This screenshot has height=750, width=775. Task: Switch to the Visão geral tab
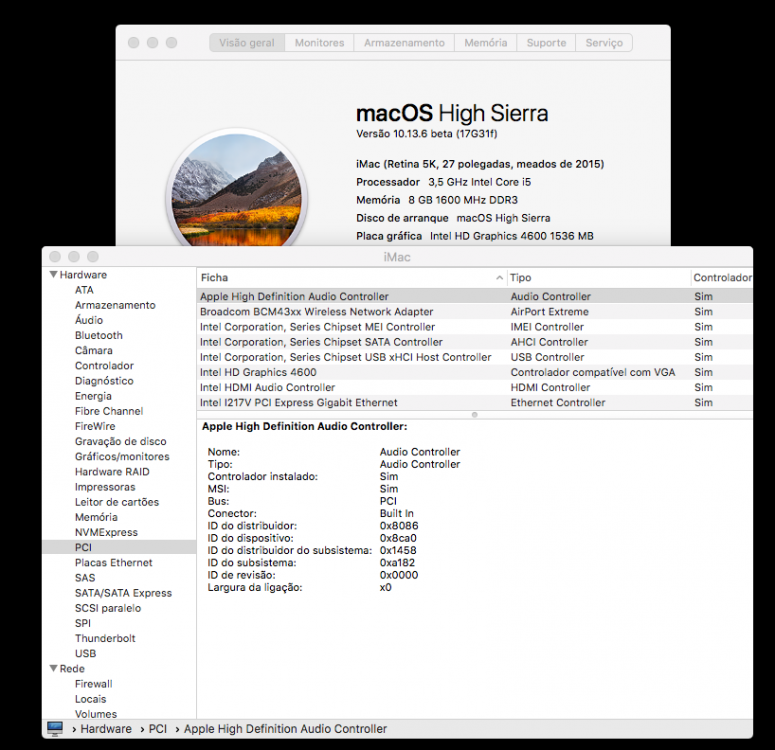coord(247,43)
